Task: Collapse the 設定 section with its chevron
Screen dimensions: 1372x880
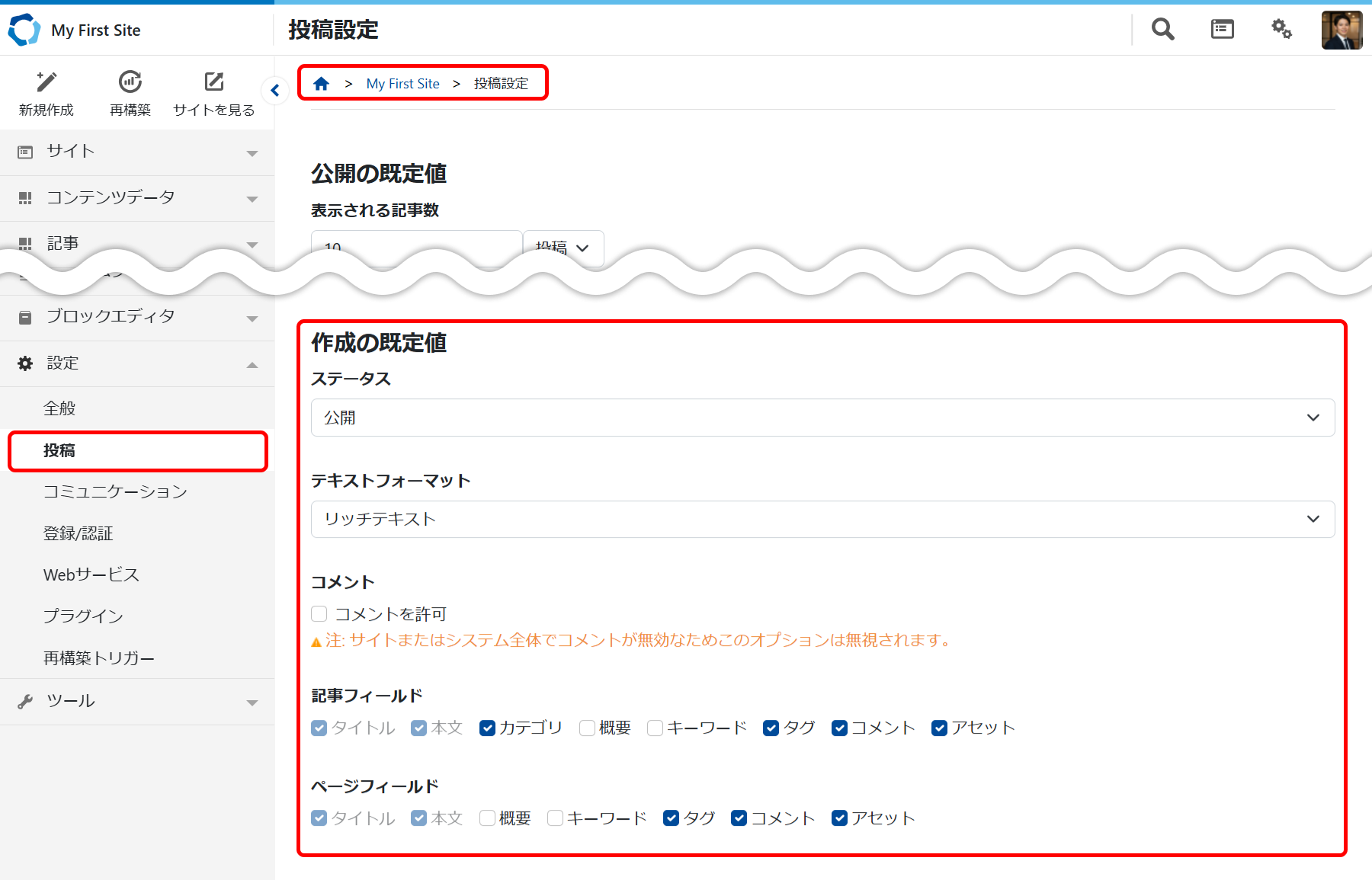Action: (252, 363)
